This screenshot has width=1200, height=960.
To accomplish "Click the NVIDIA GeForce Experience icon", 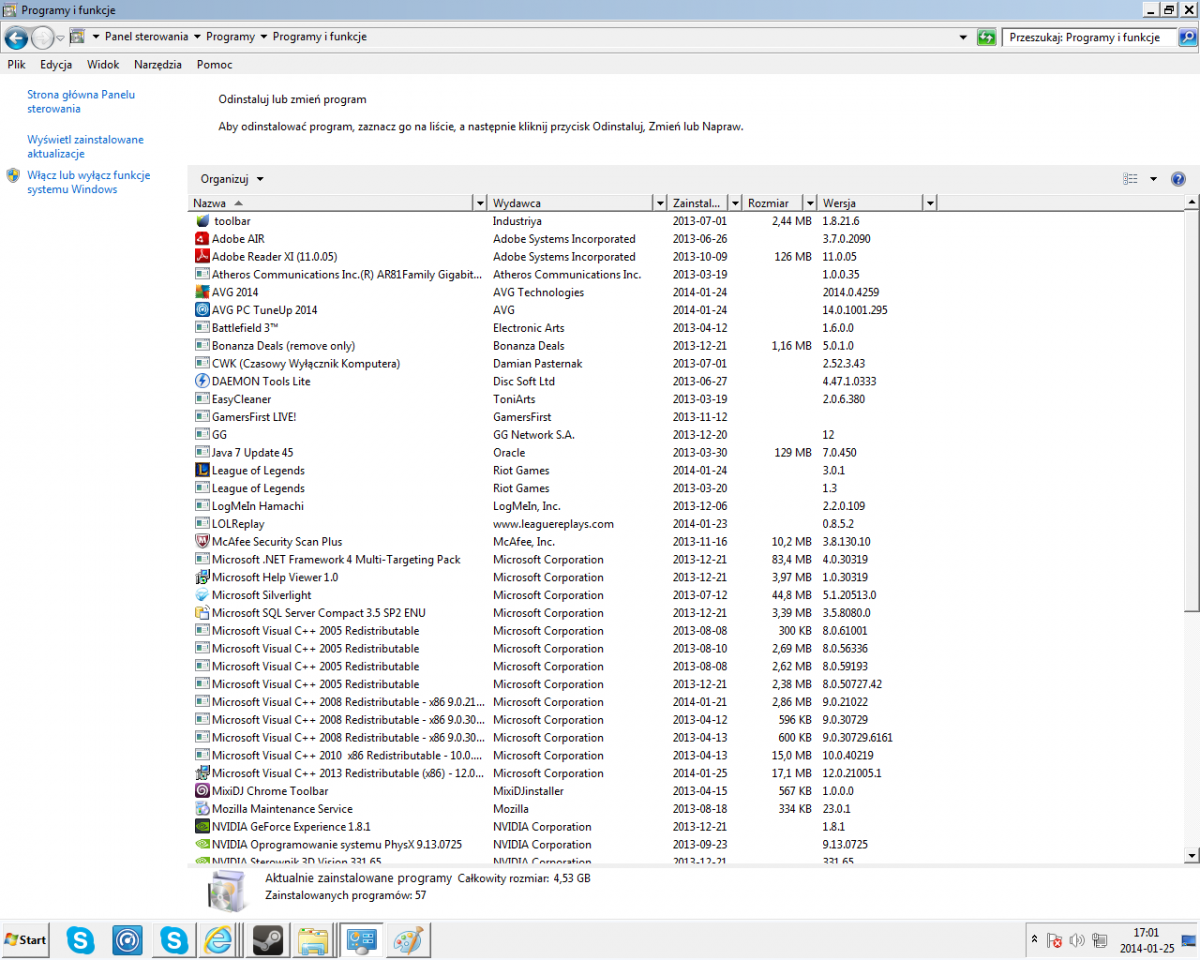I will tap(203, 827).
